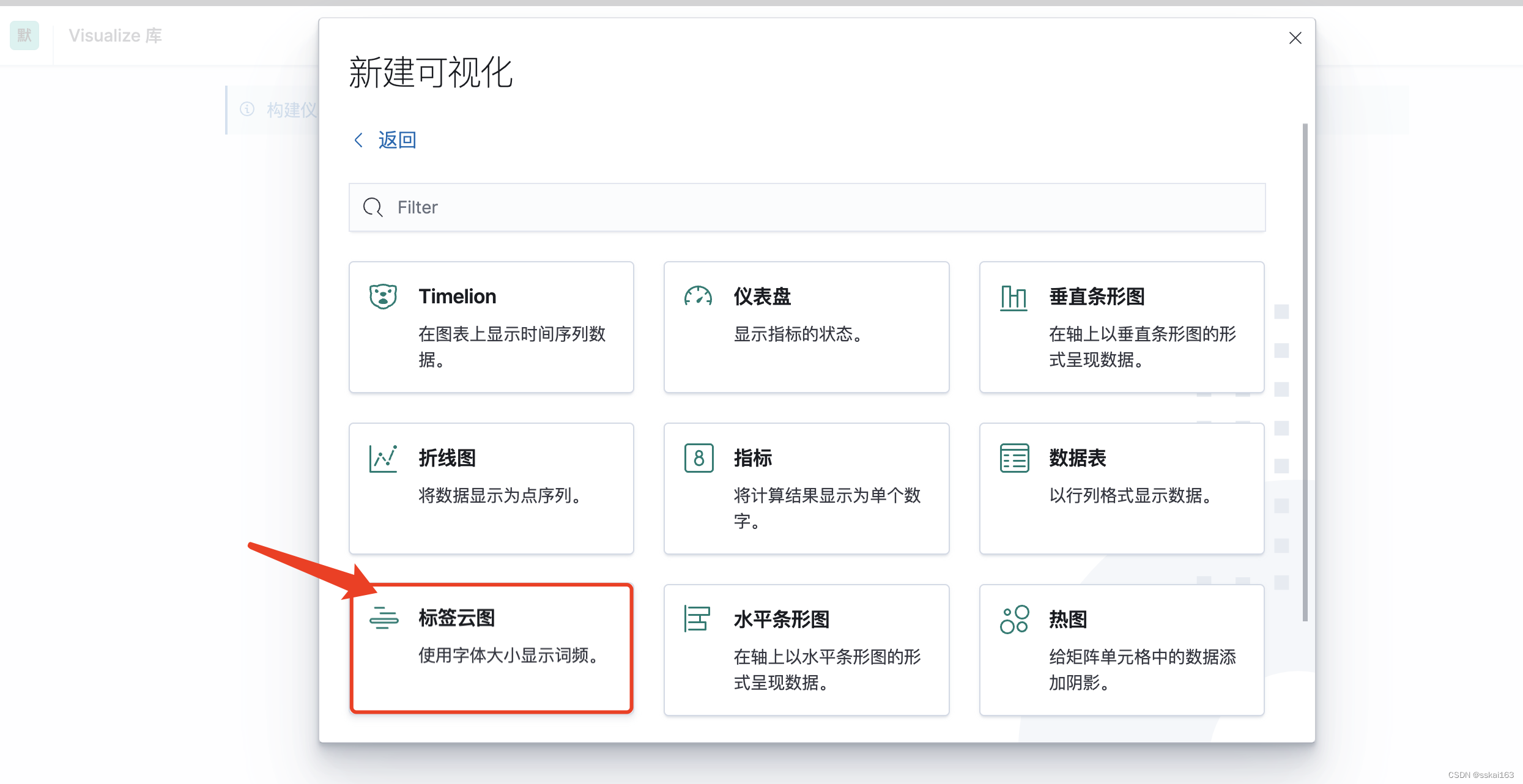
Task: Open the 数据表 visualization card
Action: tap(1121, 489)
